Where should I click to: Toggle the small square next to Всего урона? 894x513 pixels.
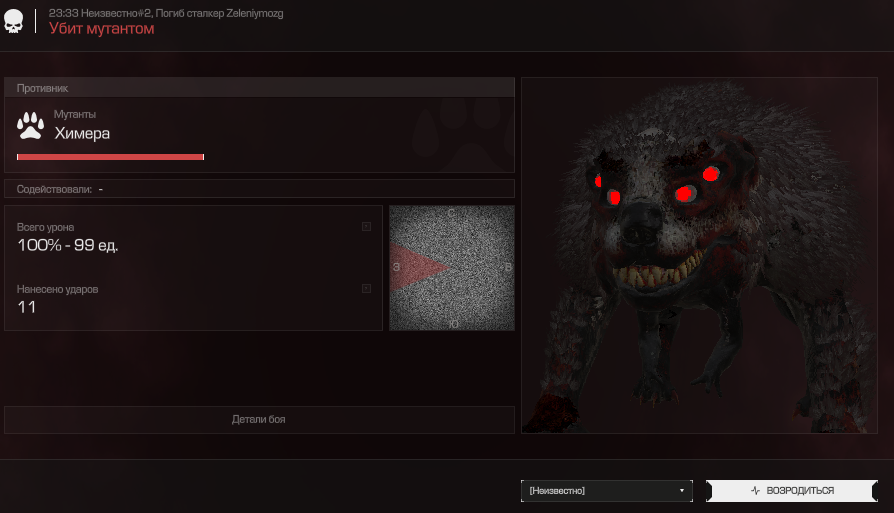pyautogui.click(x=366, y=226)
